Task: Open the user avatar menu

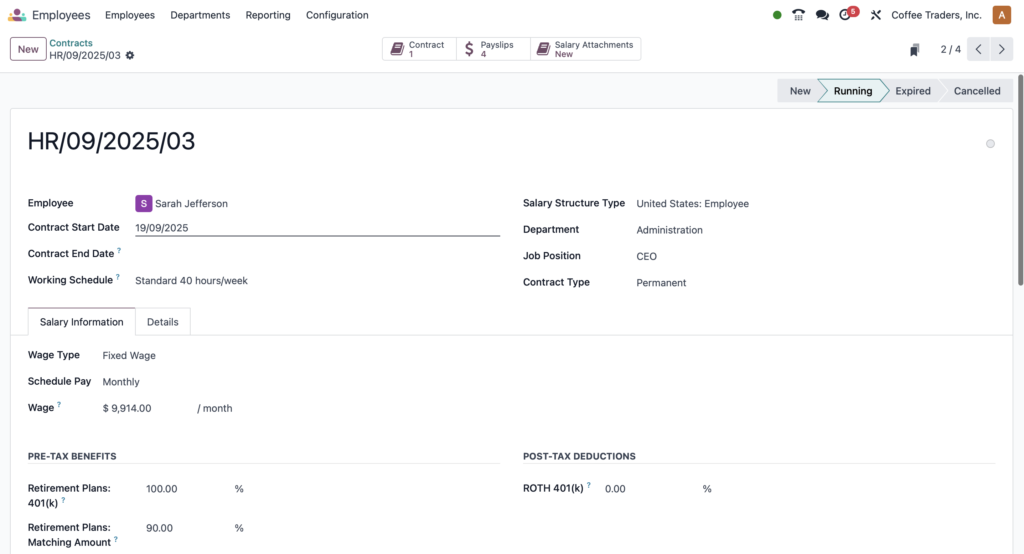Action: tap(1001, 15)
